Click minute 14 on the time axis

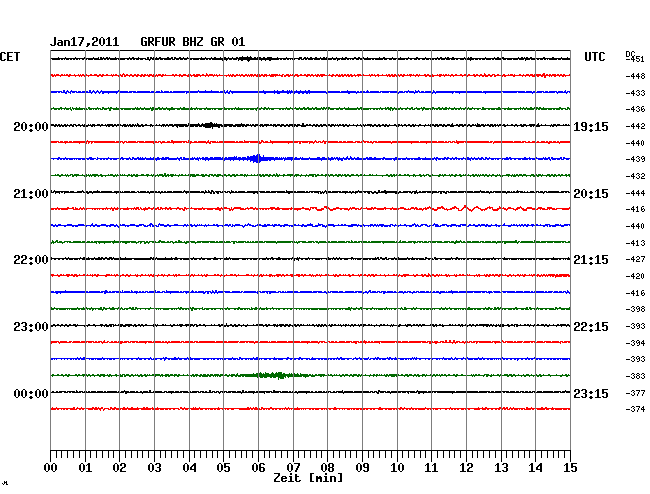535,467
